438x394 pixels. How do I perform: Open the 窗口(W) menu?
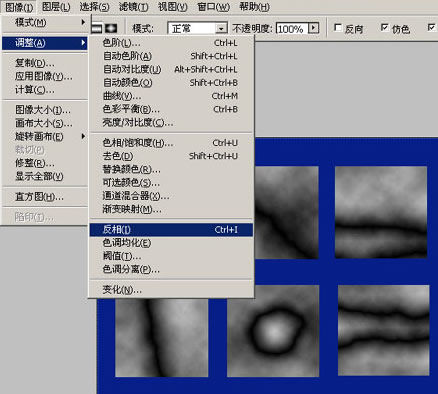click(213, 7)
